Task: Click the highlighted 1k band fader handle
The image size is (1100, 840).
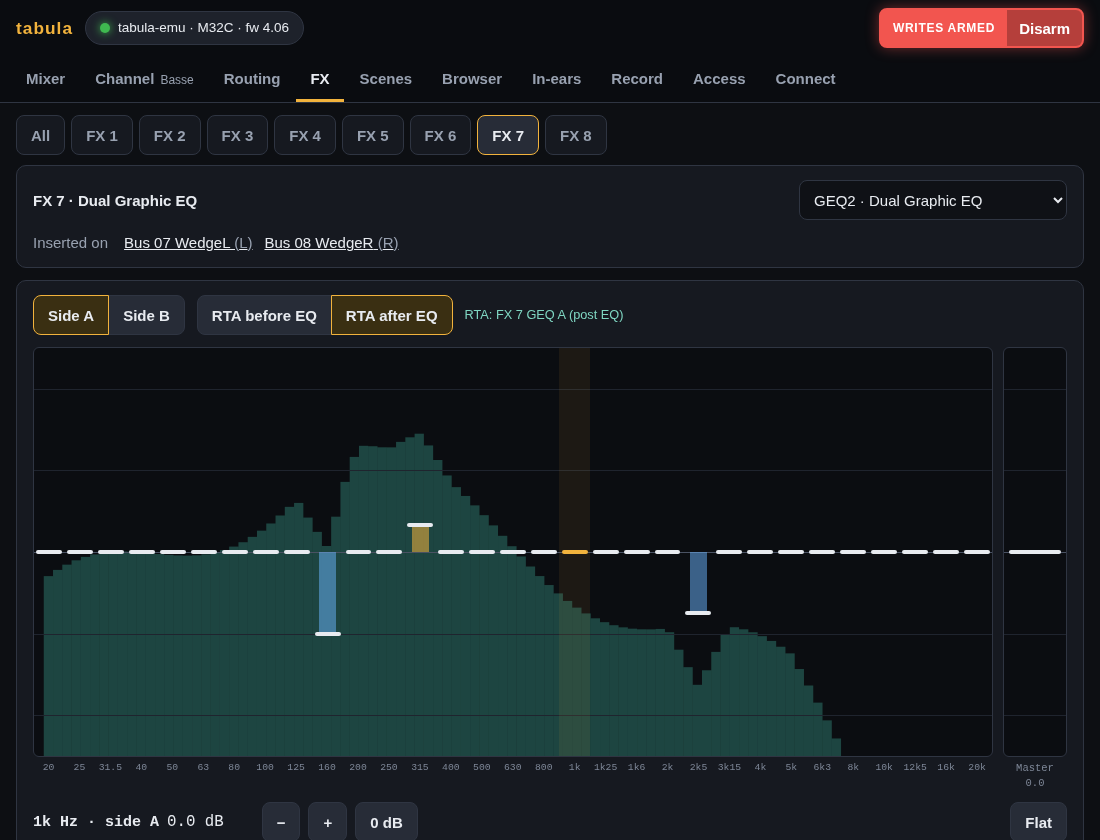Action: [x=575, y=552]
